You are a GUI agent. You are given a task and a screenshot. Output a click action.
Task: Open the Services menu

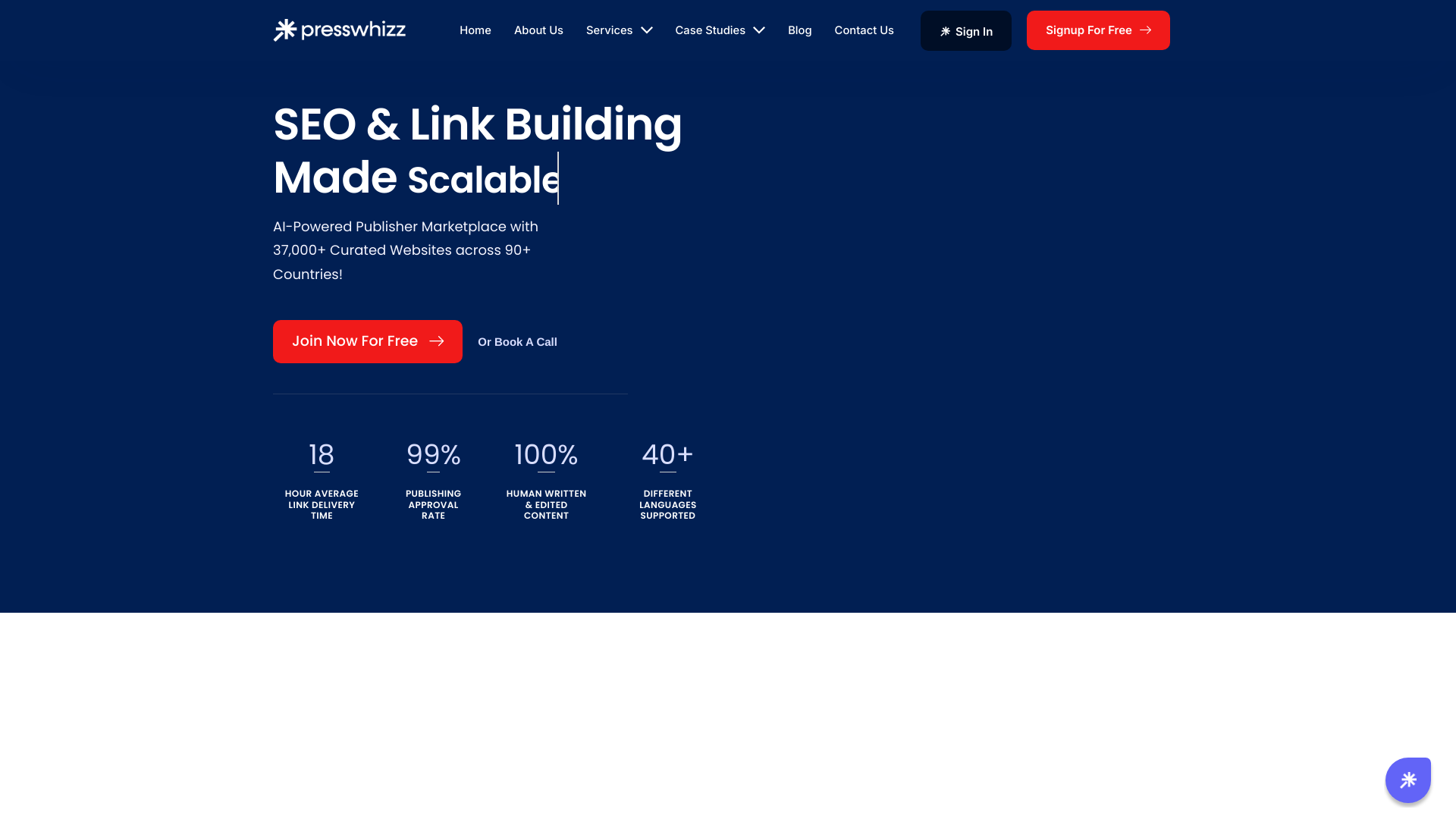point(609,30)
